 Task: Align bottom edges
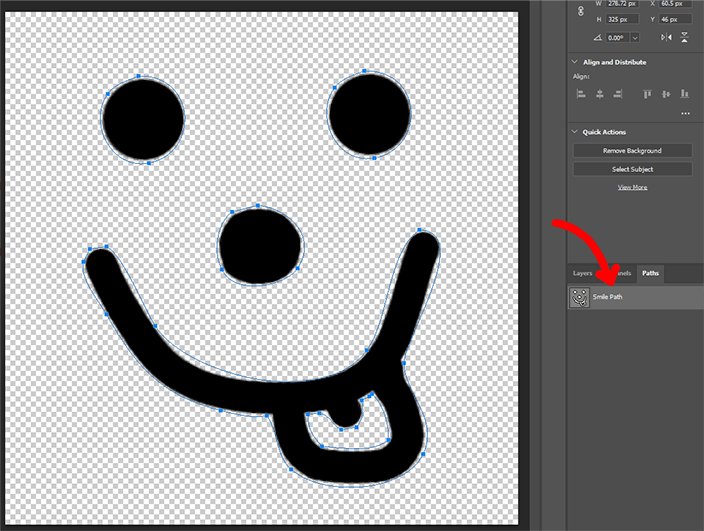pyautogui.click(x=684, y=94)
